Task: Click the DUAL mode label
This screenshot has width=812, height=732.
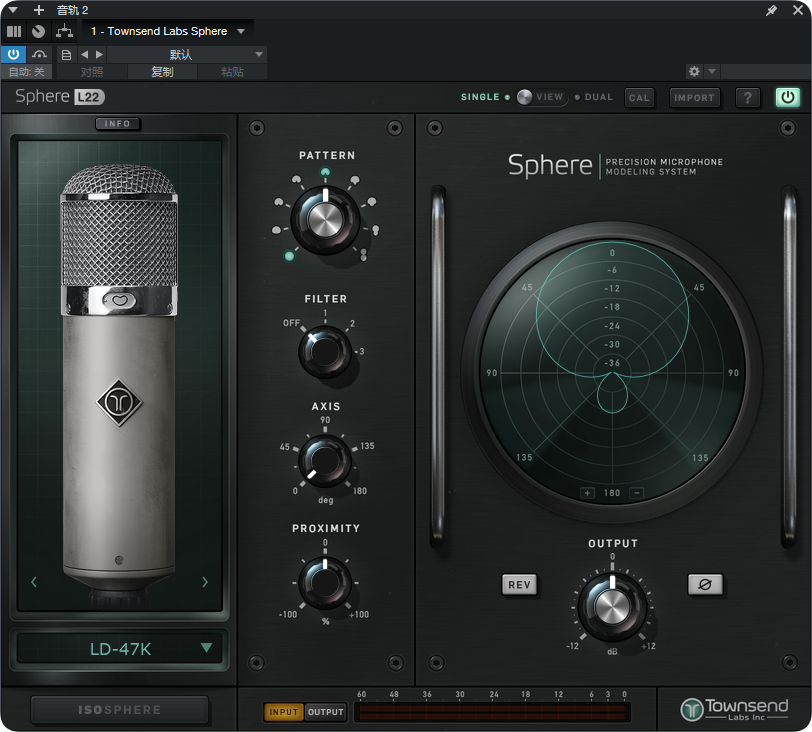Action: click(x=599, y=97)
